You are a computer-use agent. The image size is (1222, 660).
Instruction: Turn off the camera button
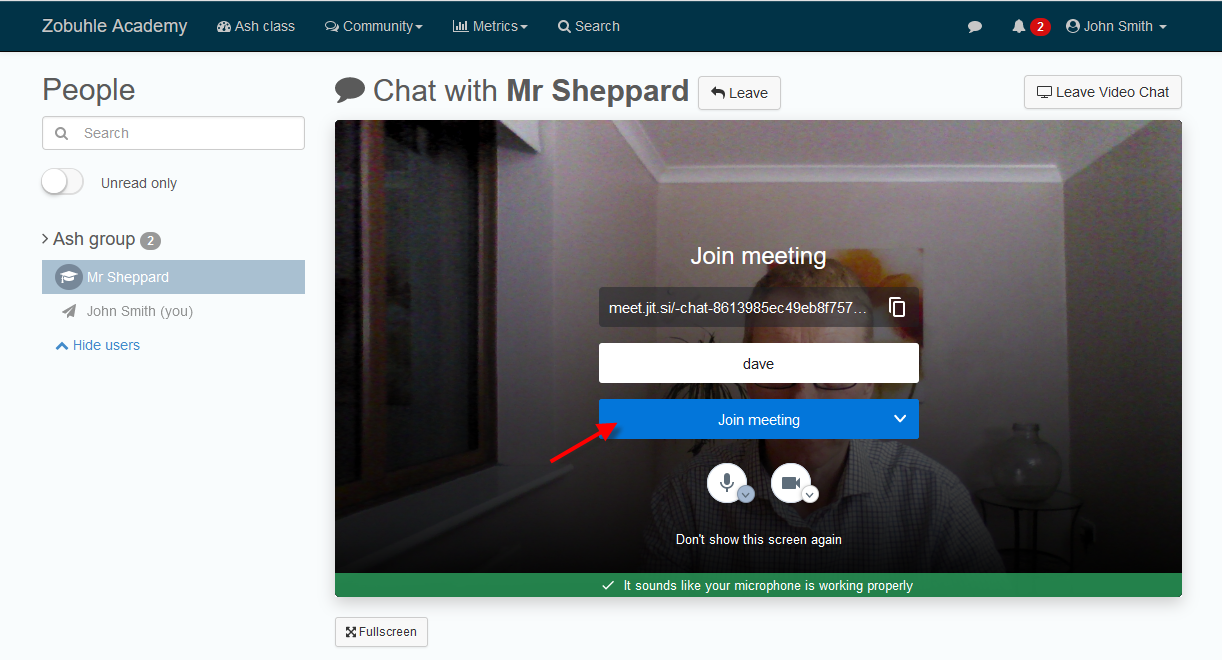[x=791, y=483]
